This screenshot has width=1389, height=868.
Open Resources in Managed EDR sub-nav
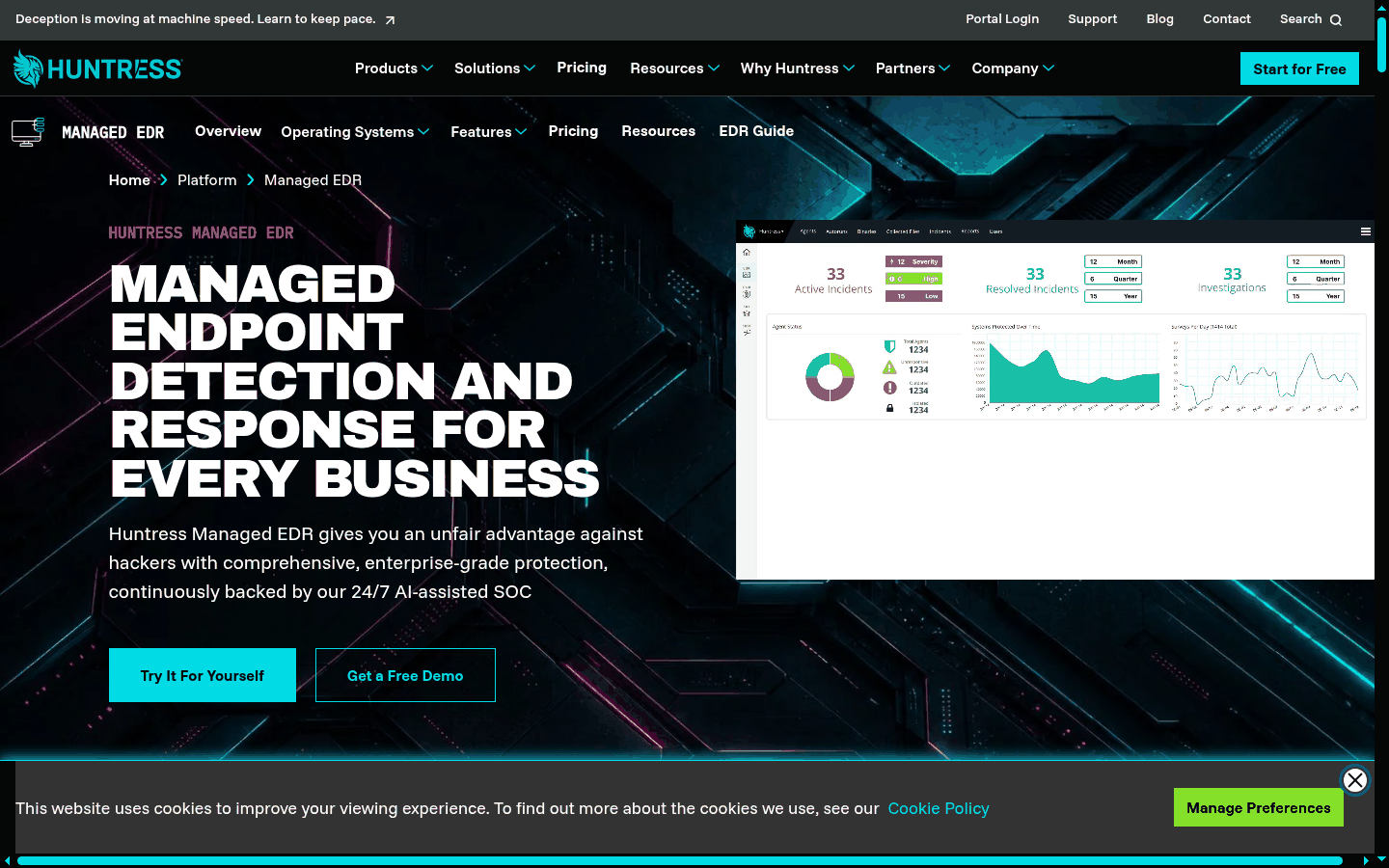tap(658, 131)
